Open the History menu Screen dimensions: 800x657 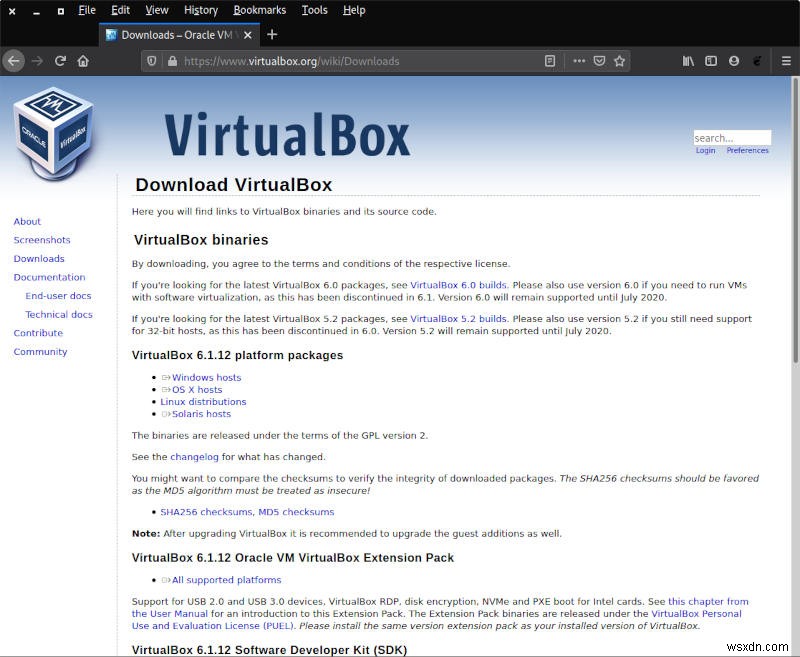201,10
